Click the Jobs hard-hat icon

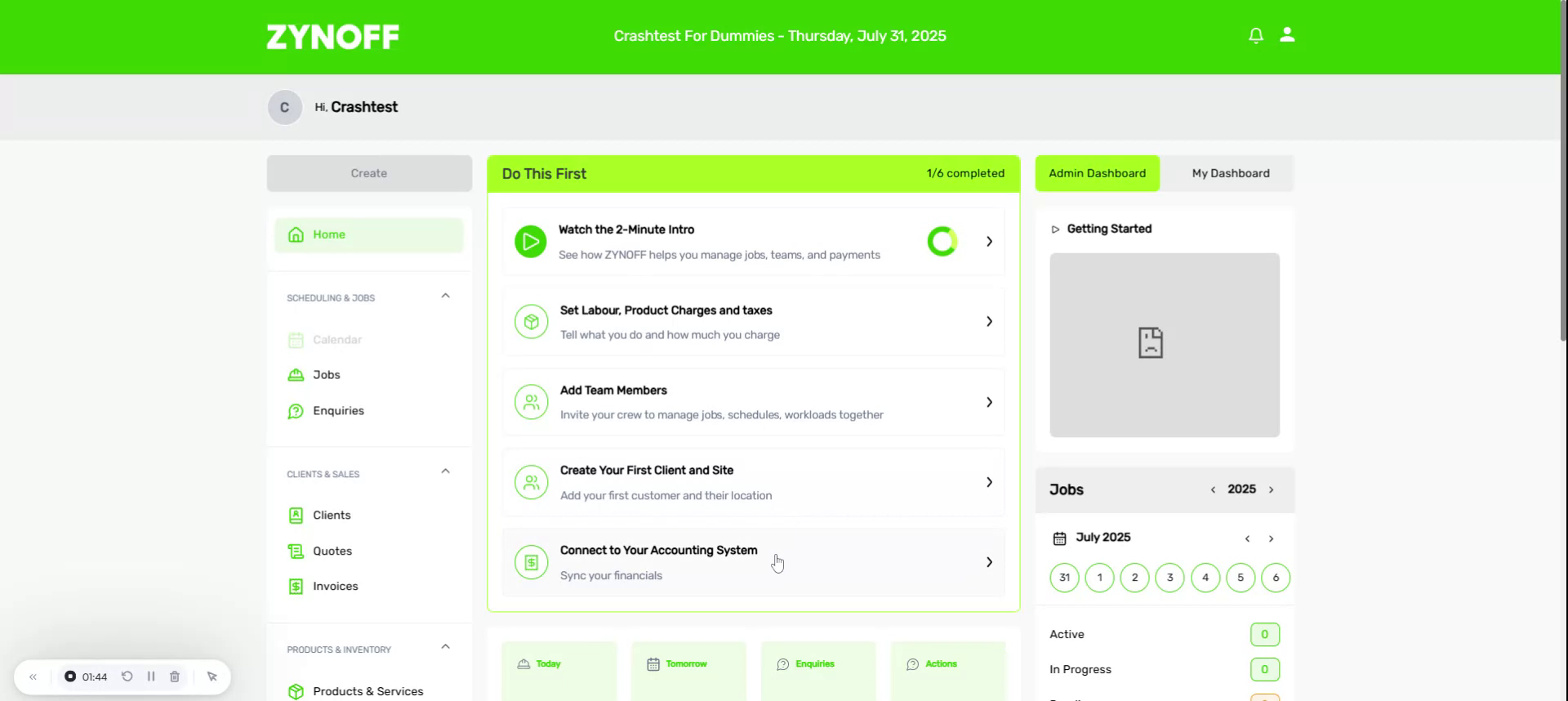click(296, 375)
